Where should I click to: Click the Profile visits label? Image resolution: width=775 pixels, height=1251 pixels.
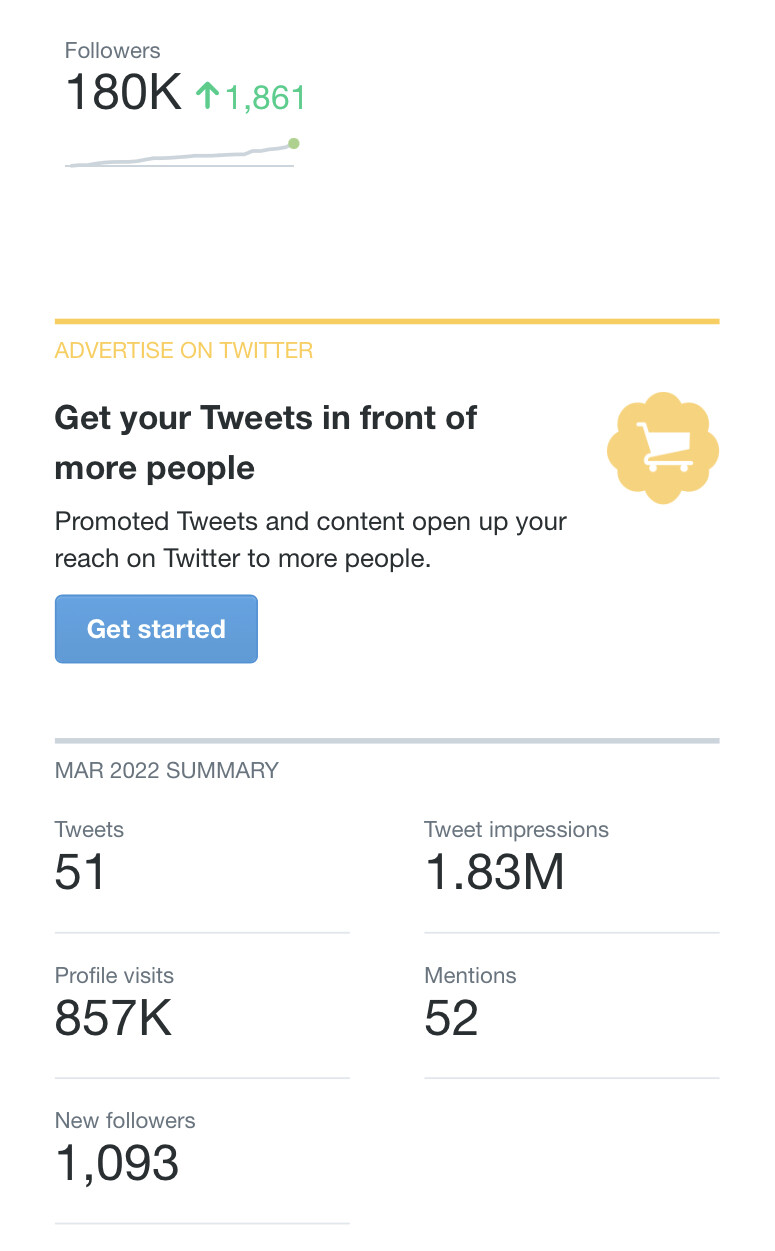coord(114,975)
